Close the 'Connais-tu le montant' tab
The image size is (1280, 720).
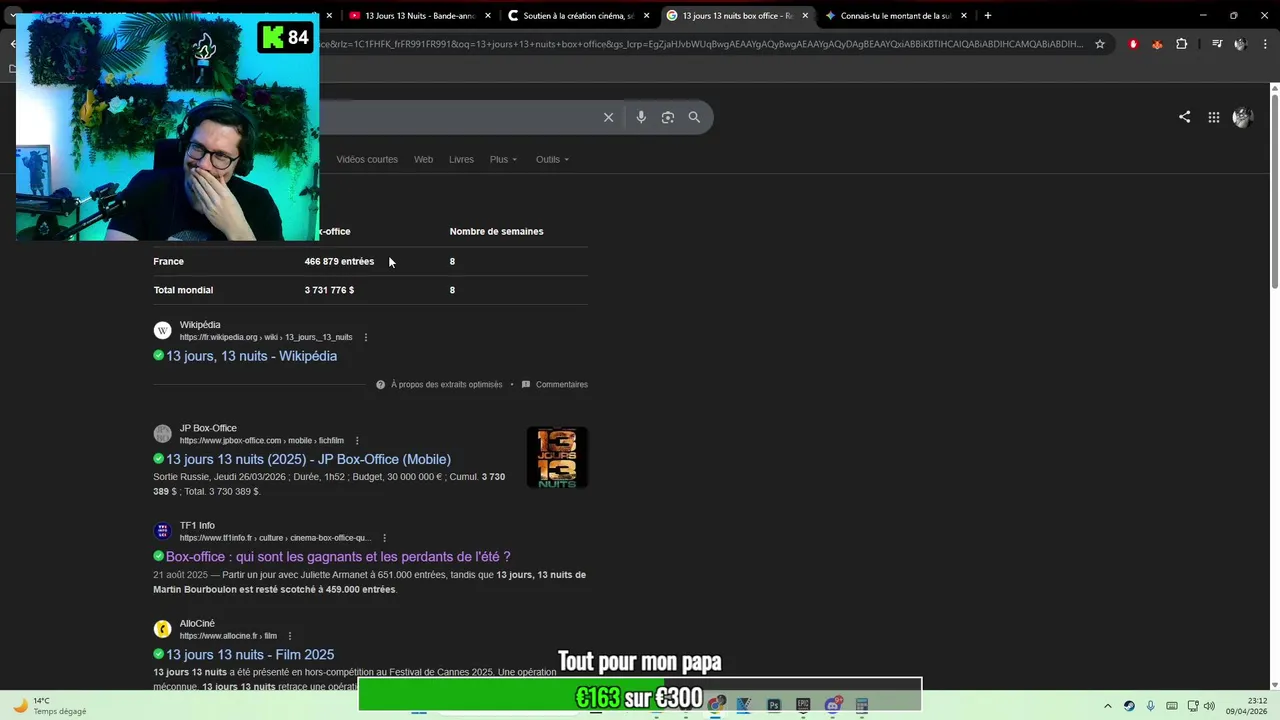[964, 16]
